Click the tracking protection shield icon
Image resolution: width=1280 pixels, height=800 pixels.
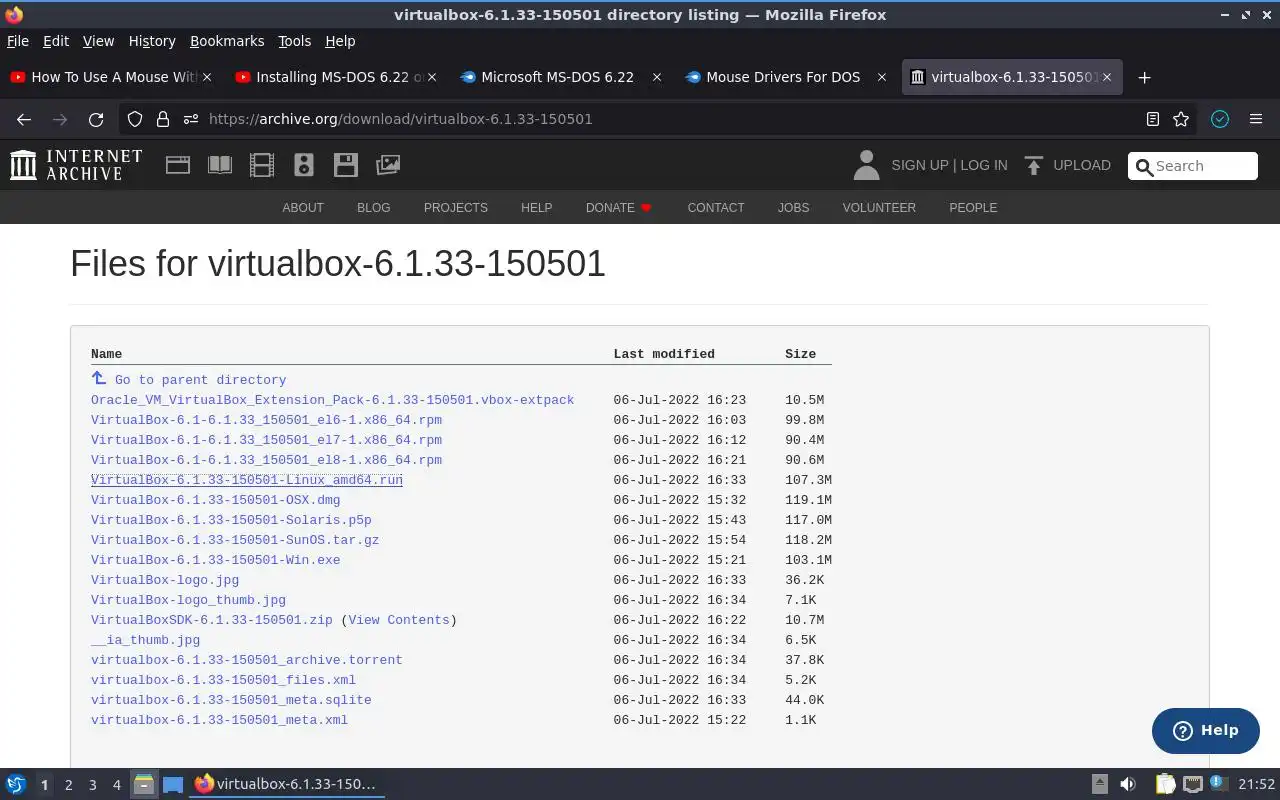(x=135, y=119)
